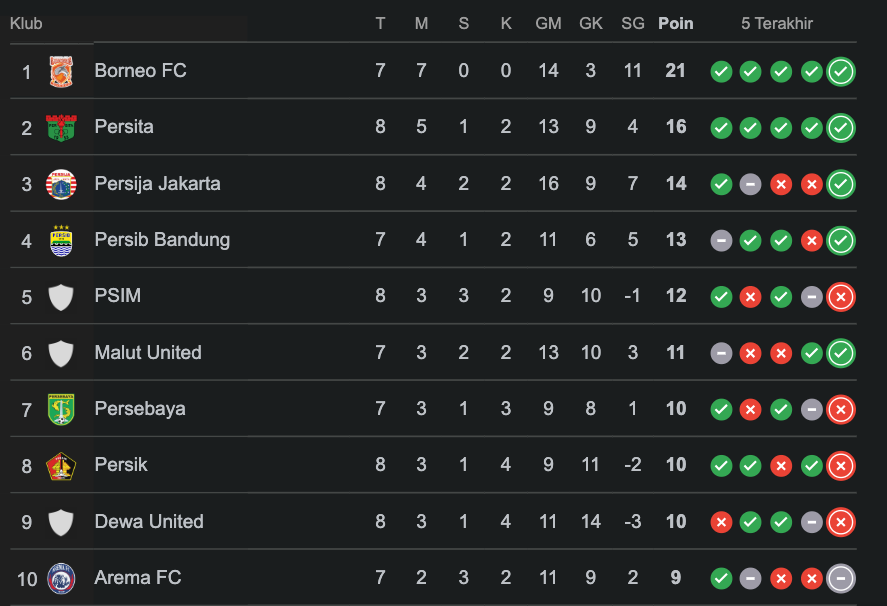Click the Persebaya club logo
887x606 pixels.
[x=61, y=409]
